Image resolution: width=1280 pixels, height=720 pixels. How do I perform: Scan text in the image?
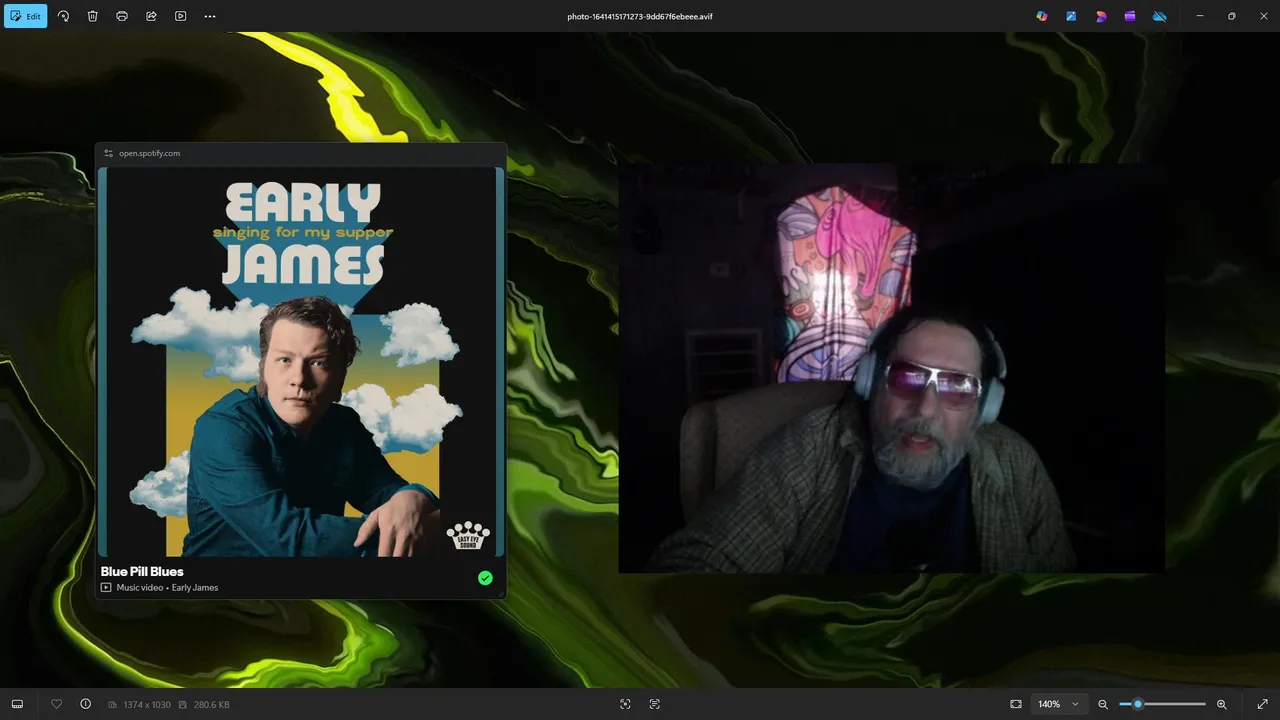coord(655,704)
